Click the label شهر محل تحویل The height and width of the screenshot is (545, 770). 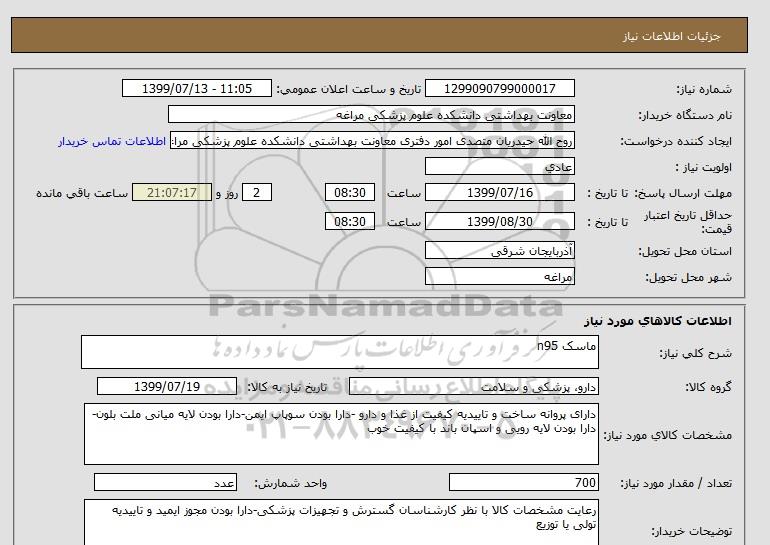pyautogui.click(x=688, y=277)
